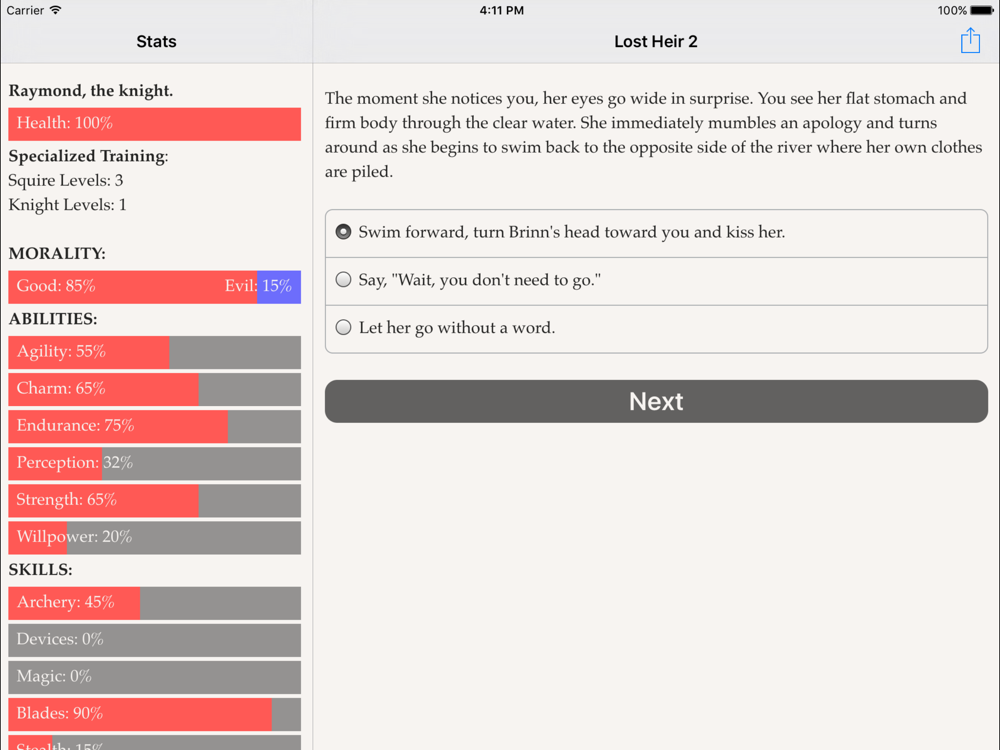Image resolution: width=1000 pixels, height=750 pixels.
Task: Click the Blades 90% skill bar
Action: point(154,714)
